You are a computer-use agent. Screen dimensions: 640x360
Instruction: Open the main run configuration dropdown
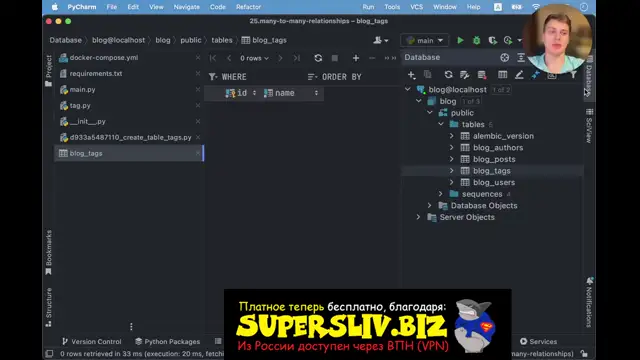(424, 40)
